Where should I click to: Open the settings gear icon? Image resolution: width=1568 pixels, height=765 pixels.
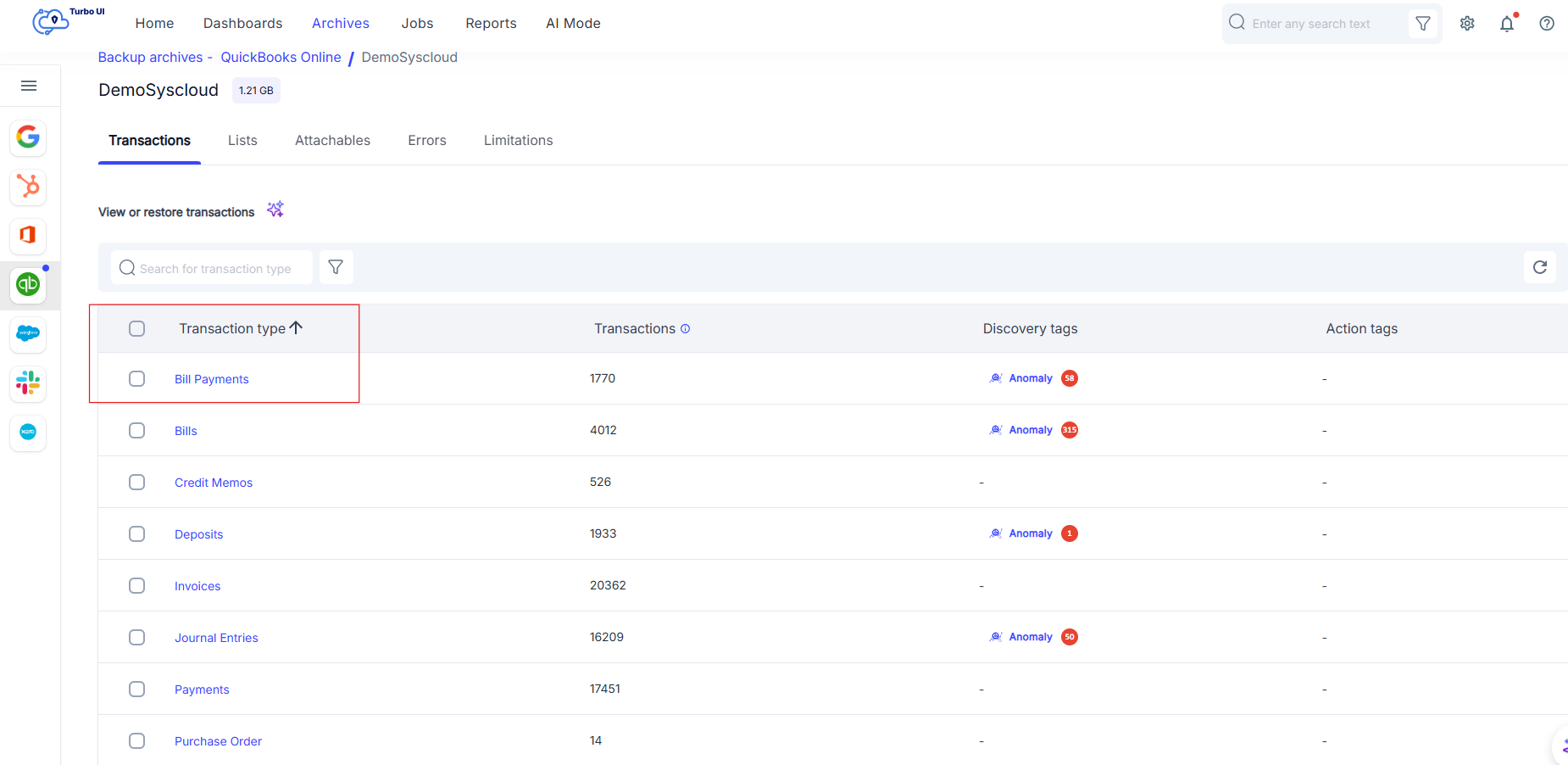point(1467,24)
